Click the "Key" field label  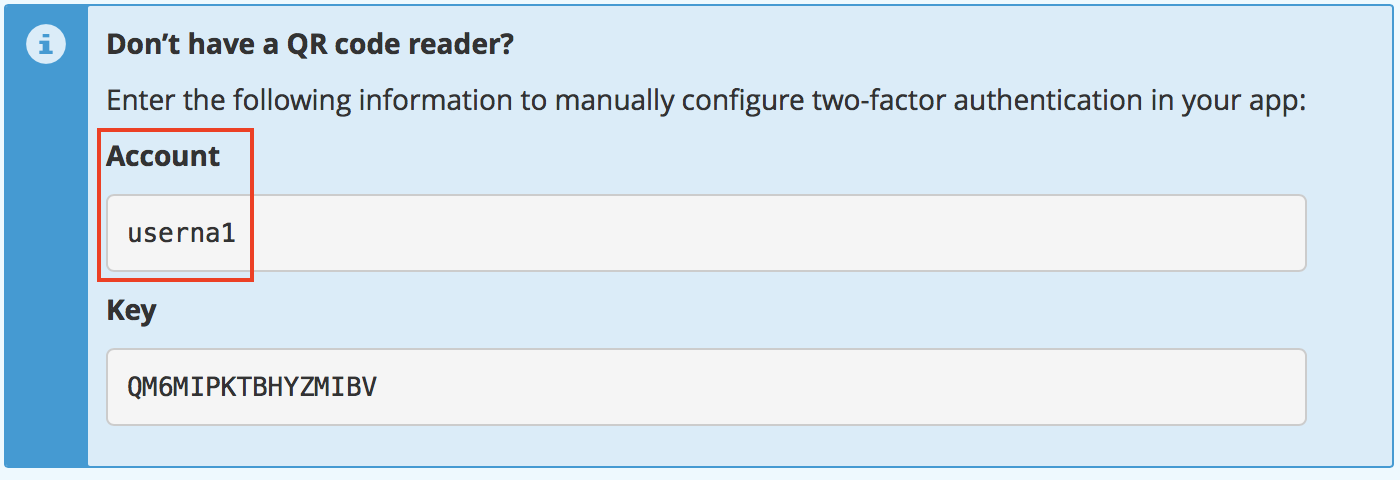click(131, 310)
